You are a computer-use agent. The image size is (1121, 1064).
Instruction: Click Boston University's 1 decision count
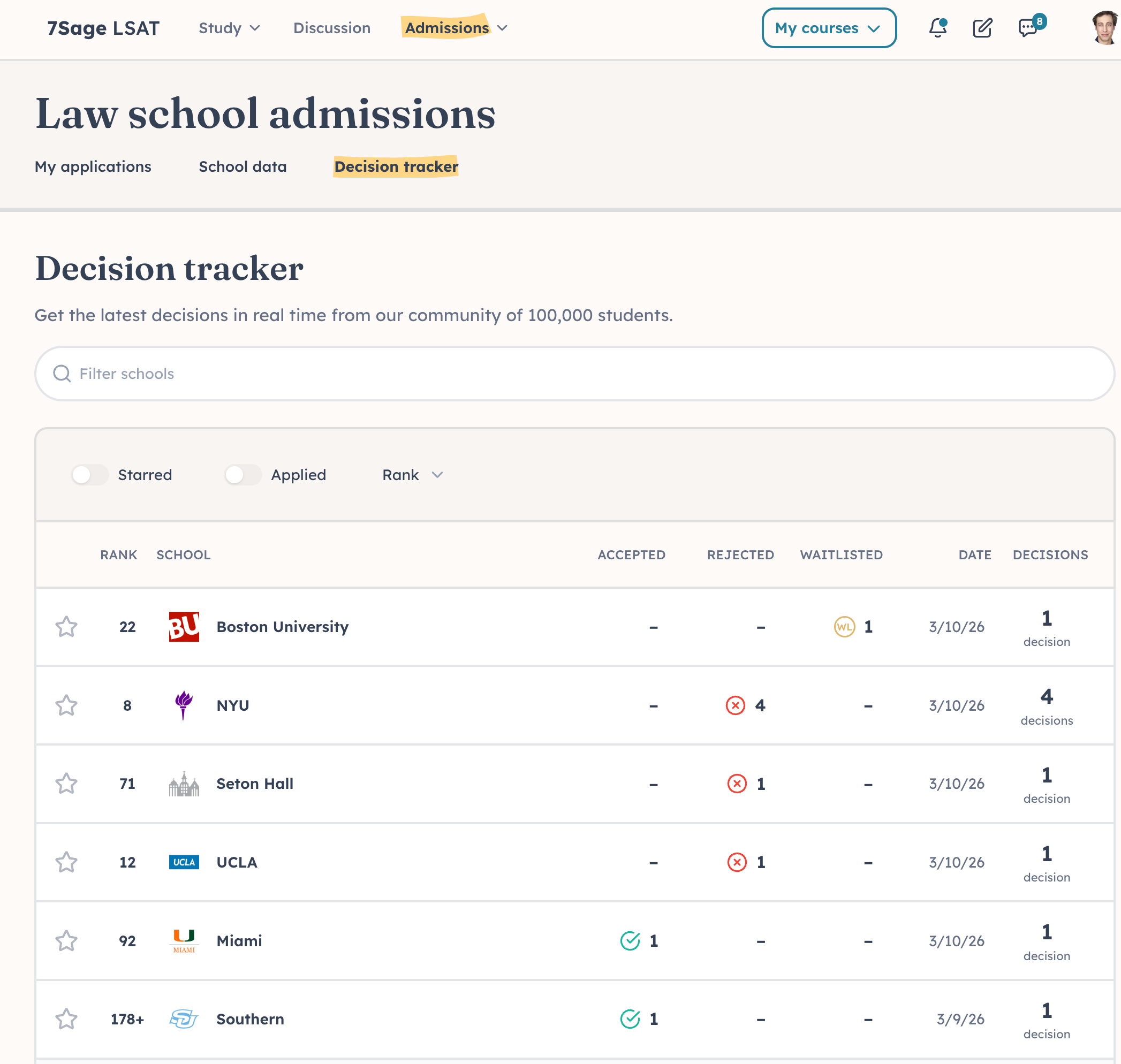pos(1047,628)
